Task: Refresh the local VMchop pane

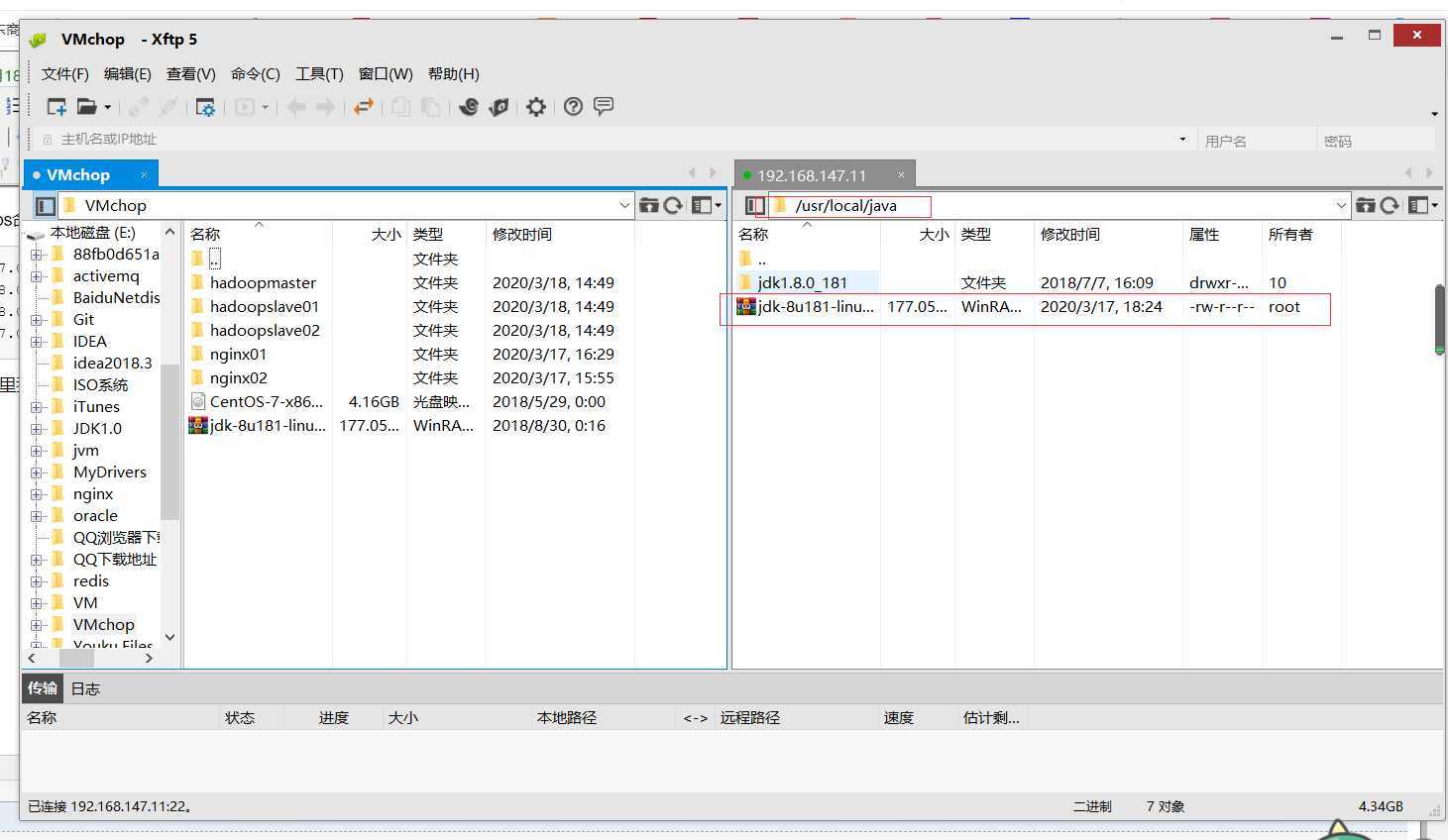Action: [x=673, y=205]
